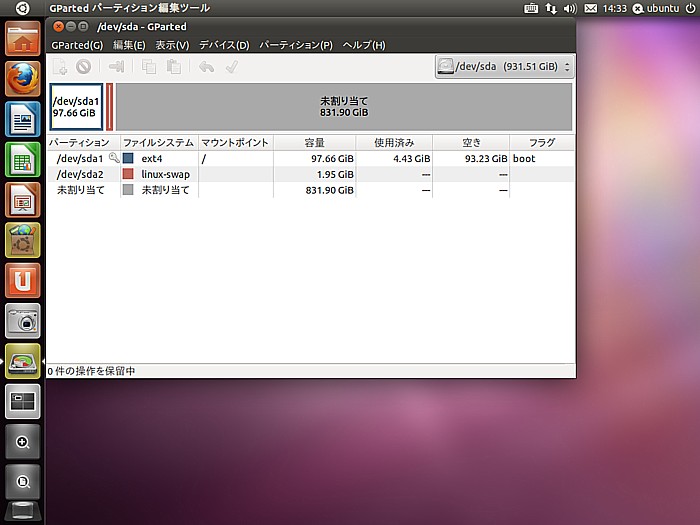Viewport: 700px width, 525px height.
Task: Click the Undo last operation icon
Action: coord(206,67)
